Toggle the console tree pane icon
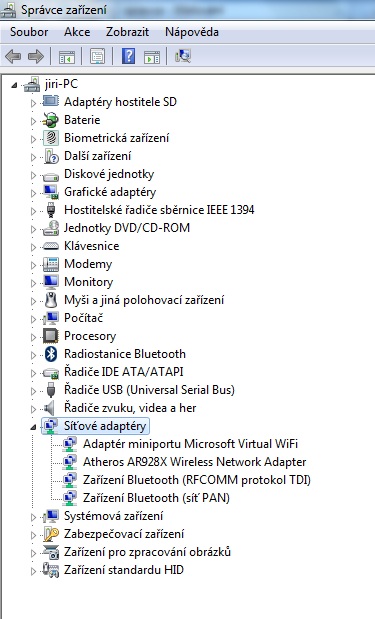Screen dimensions: 375x619 pyautogui.click(x=67, y=57)
